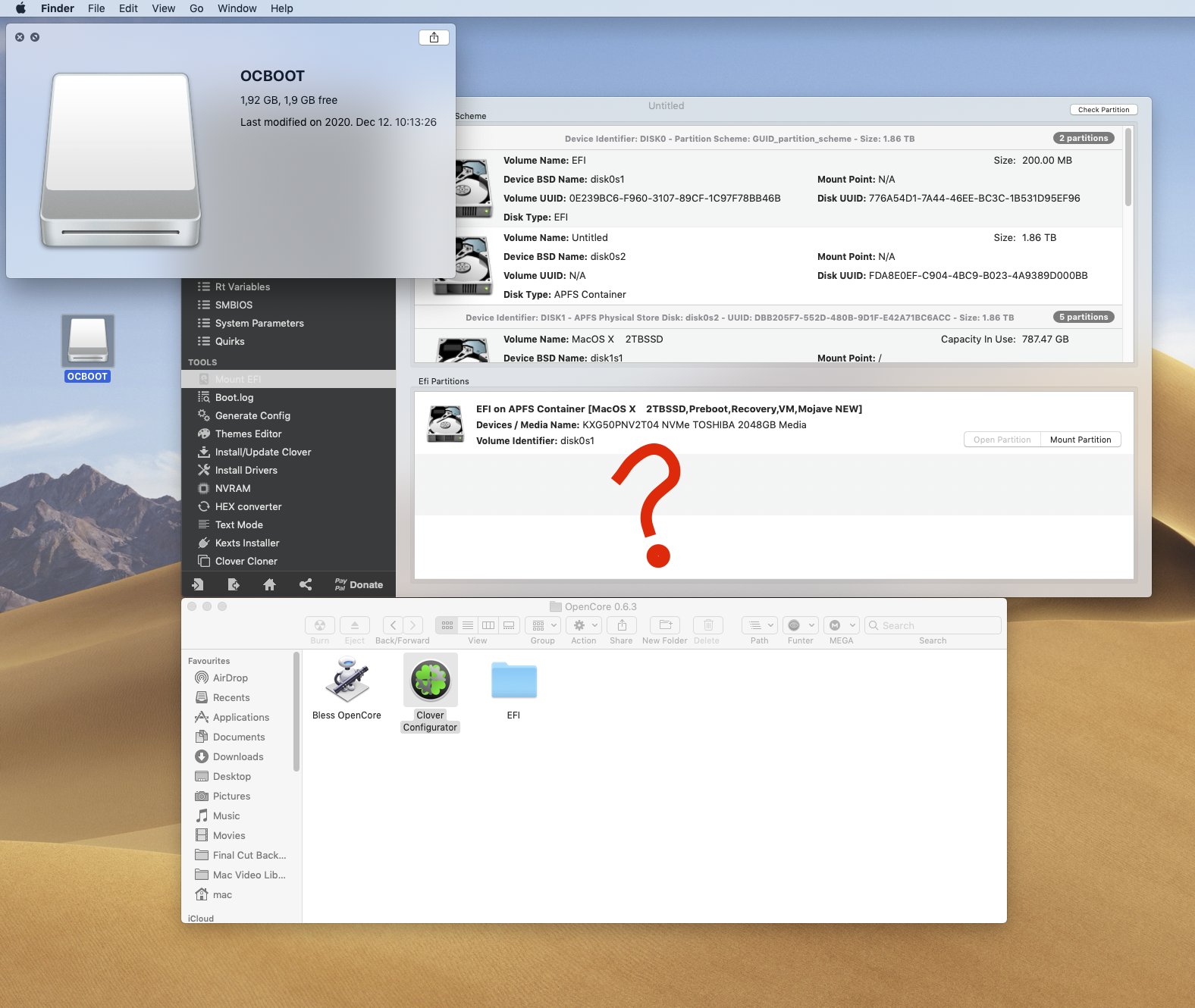The image size is (1195, 1008).
Task: Open the Action gear dropdown in Finder
Action: click(x=584, y=625)
